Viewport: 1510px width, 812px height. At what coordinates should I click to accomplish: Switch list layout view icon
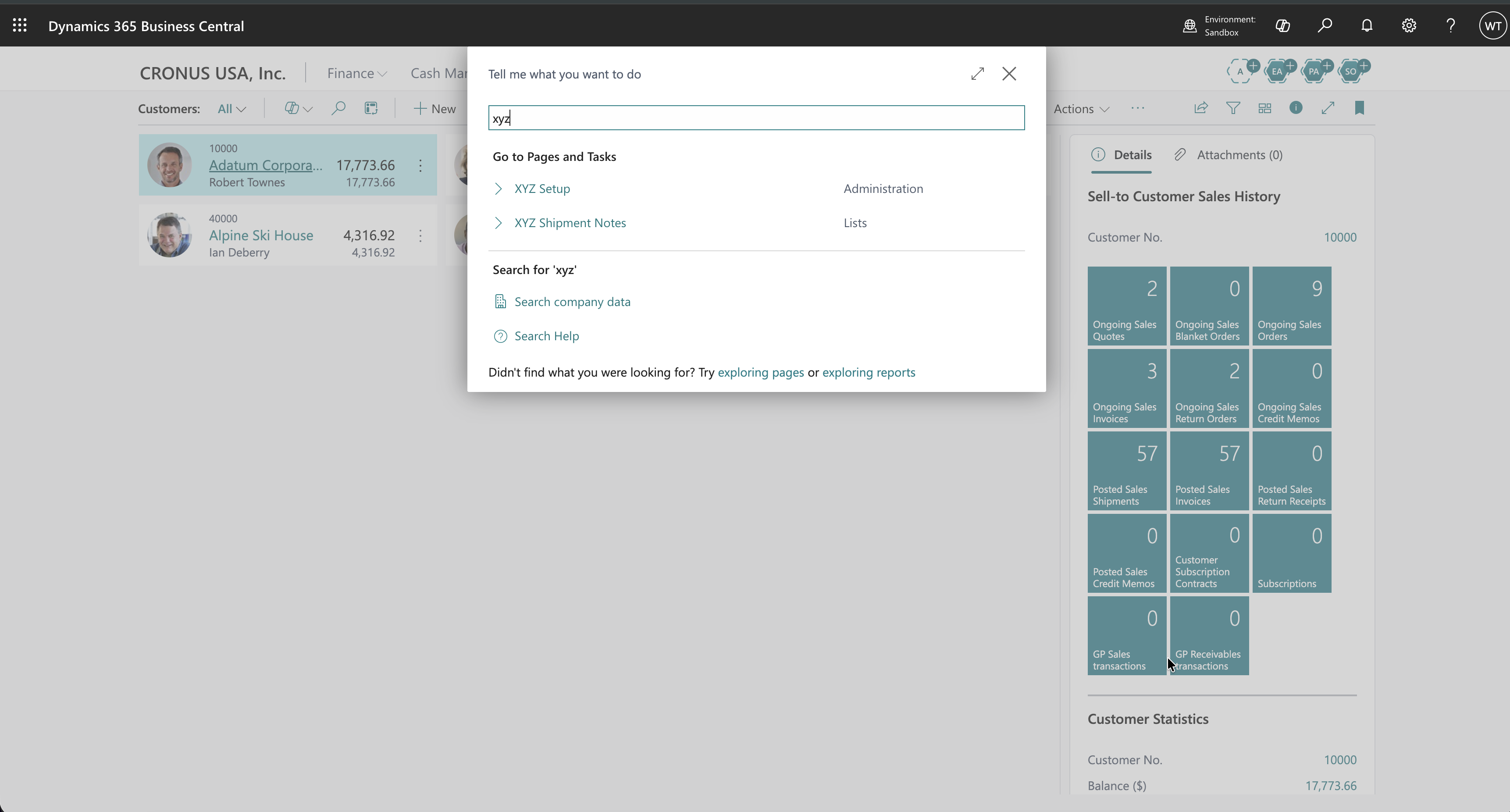(x=1264, y=108)
